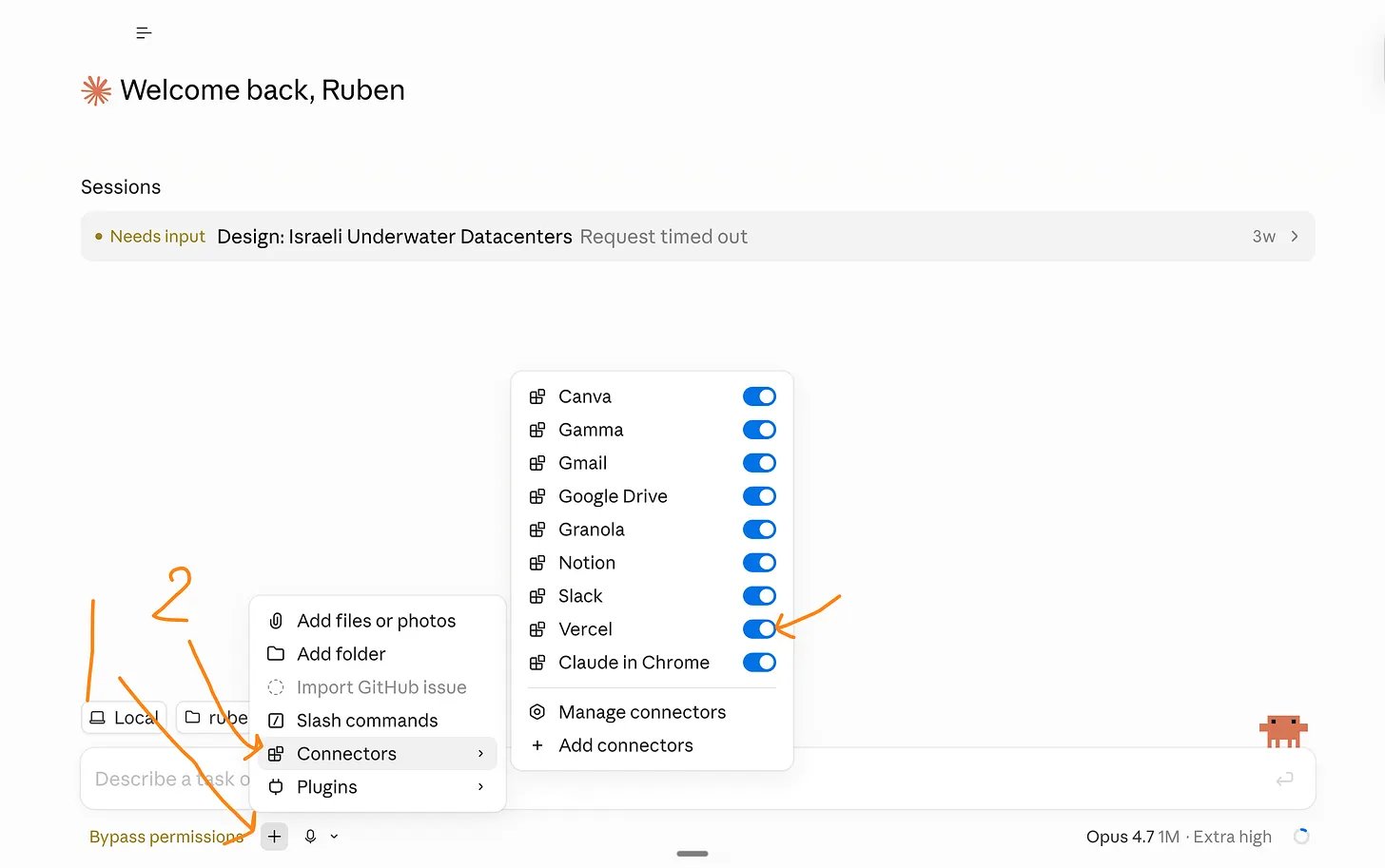
Task: Select Import GitHub issue
Action: click(x=377, y=687)
